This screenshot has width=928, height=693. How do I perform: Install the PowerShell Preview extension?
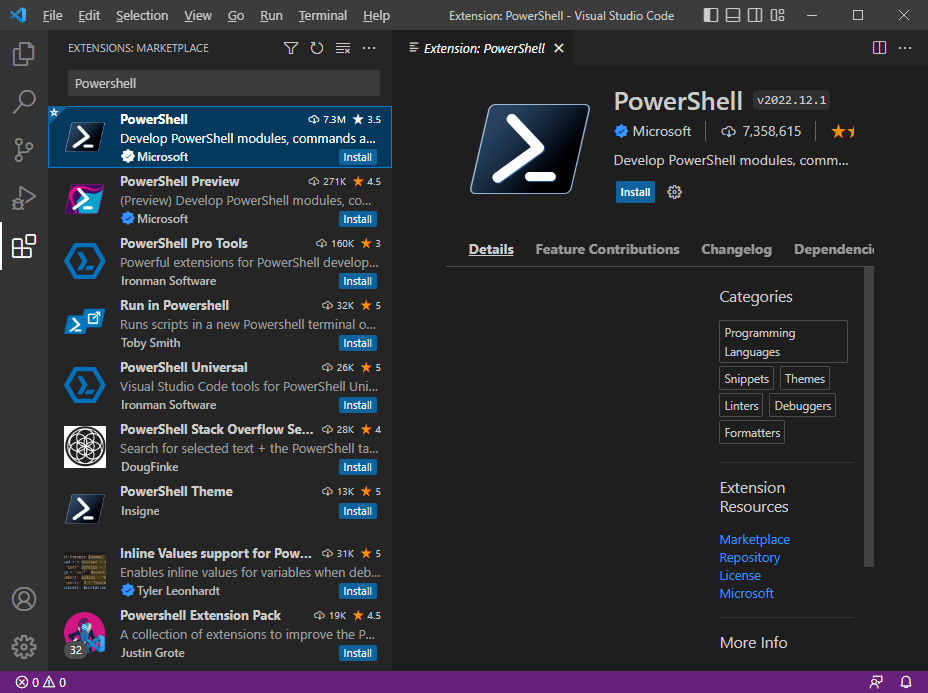(357, 219)
